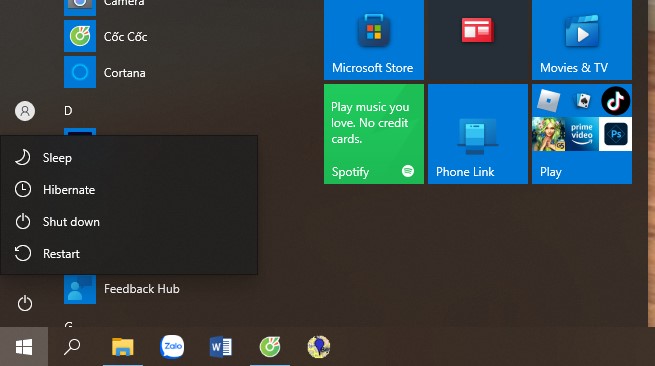
Task: Click the letter D group header
Action: [68, 111]
